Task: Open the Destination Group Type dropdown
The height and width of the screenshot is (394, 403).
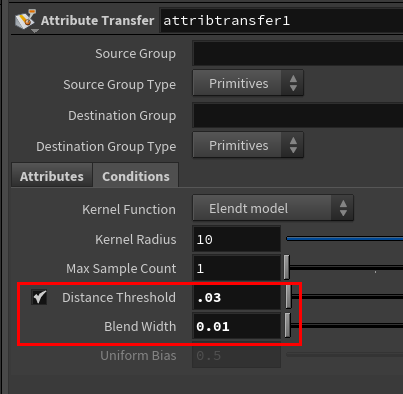Action: coord(248,145)
